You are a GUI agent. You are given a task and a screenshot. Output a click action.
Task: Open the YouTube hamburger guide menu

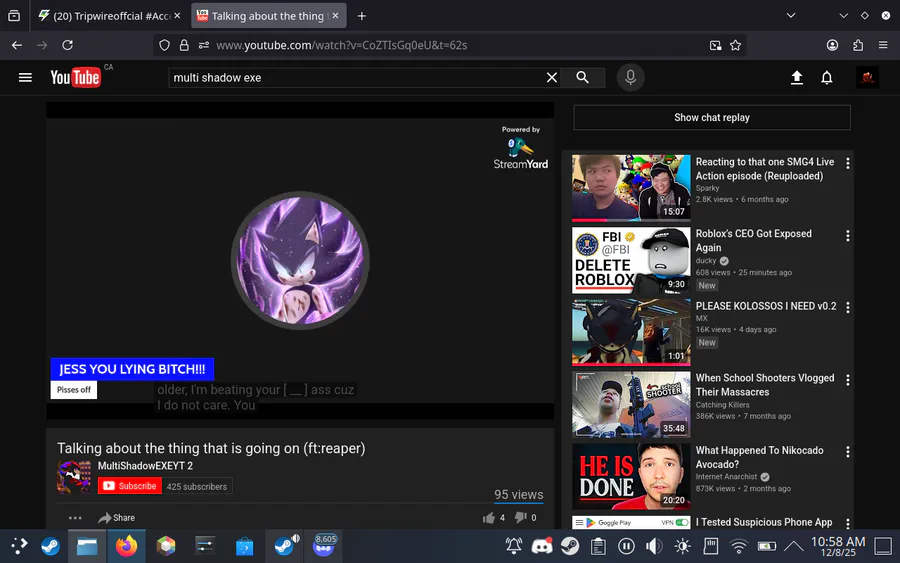pos(25,77)
